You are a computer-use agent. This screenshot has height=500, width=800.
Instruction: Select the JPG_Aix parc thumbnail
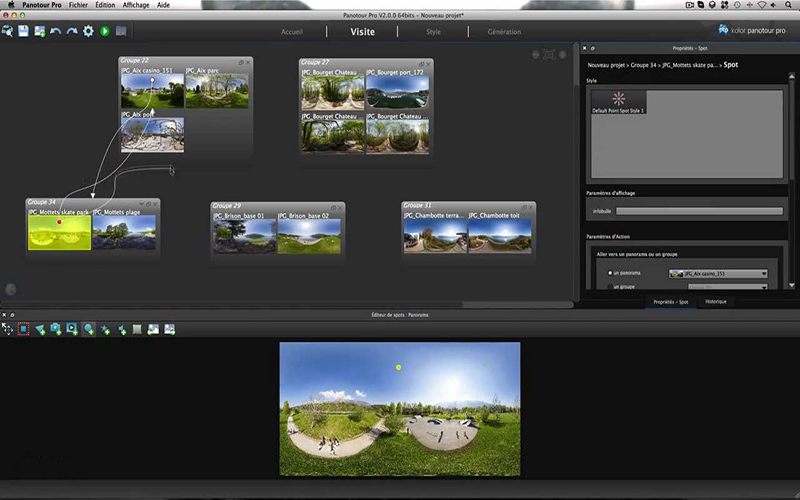coord(217,90)
